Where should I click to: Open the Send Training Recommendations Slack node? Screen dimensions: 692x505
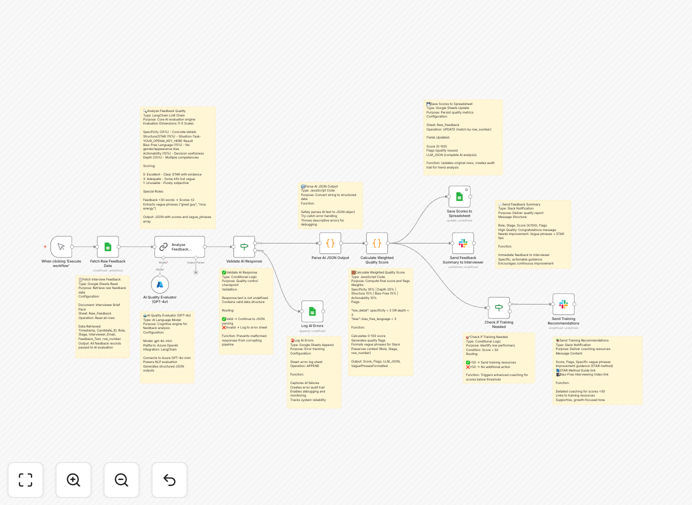coord(564,304)
